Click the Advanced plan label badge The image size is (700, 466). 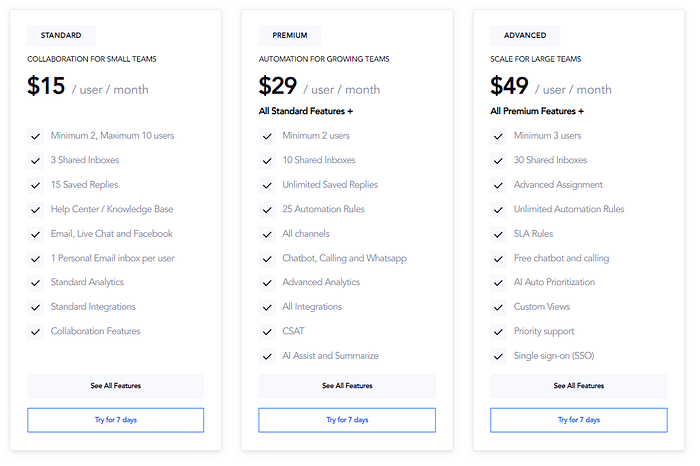[x=525, y=36]
